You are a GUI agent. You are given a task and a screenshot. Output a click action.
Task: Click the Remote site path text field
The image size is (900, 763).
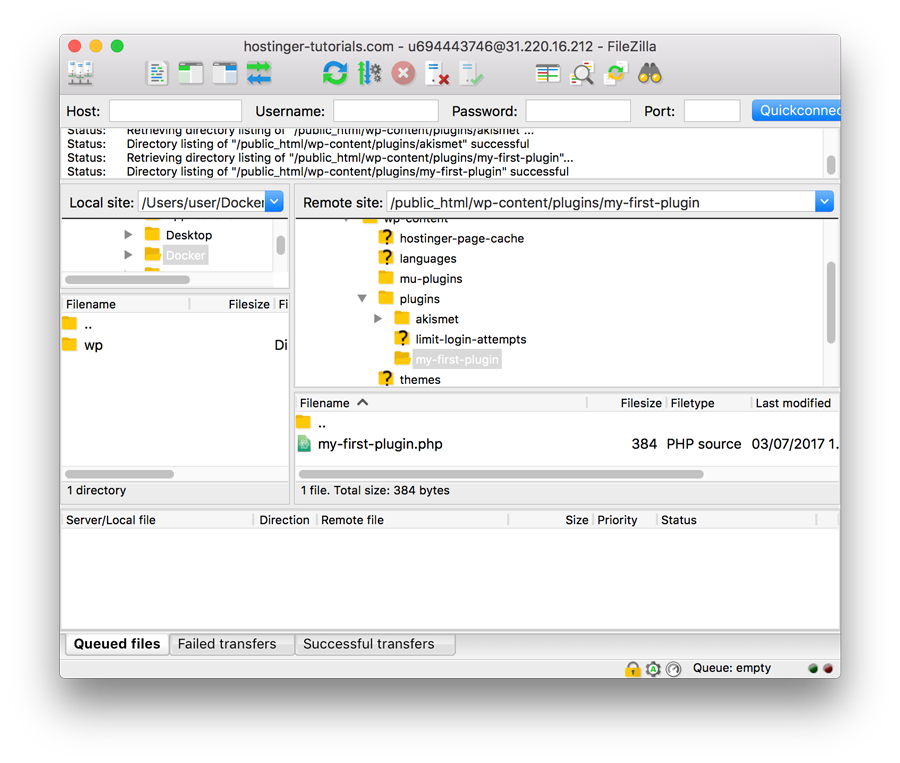(x=600, y=202)
